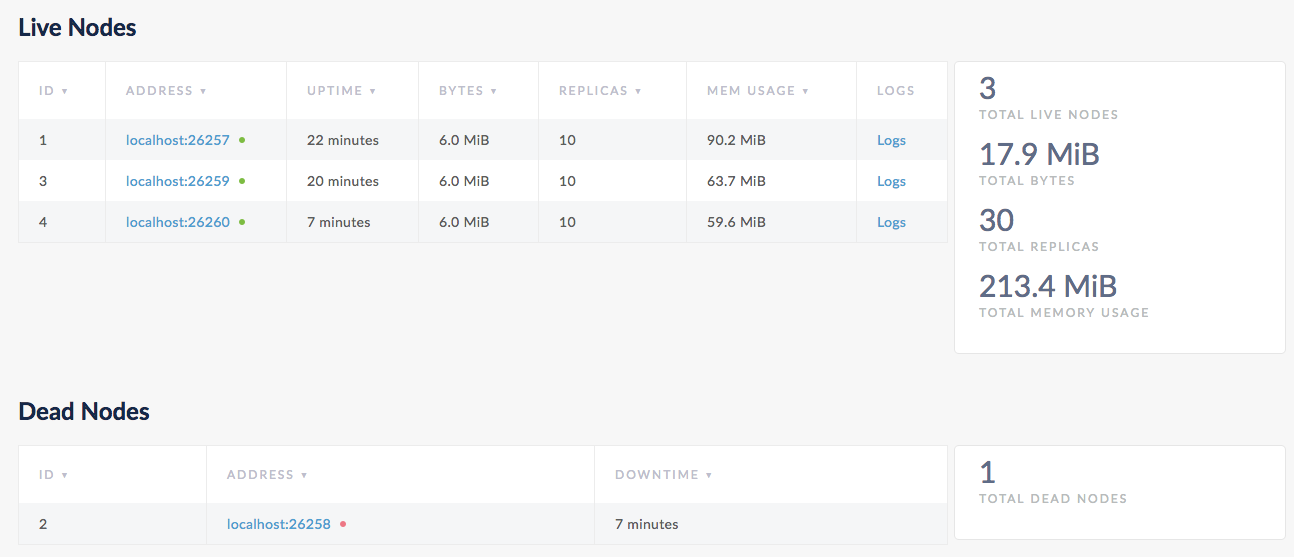
Task: Click red status dot beside localhost:26258
Action: click(343, 524)
